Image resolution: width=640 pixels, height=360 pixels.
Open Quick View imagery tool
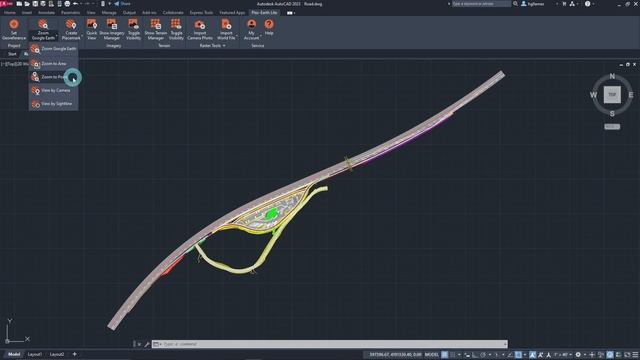(92, 29)
